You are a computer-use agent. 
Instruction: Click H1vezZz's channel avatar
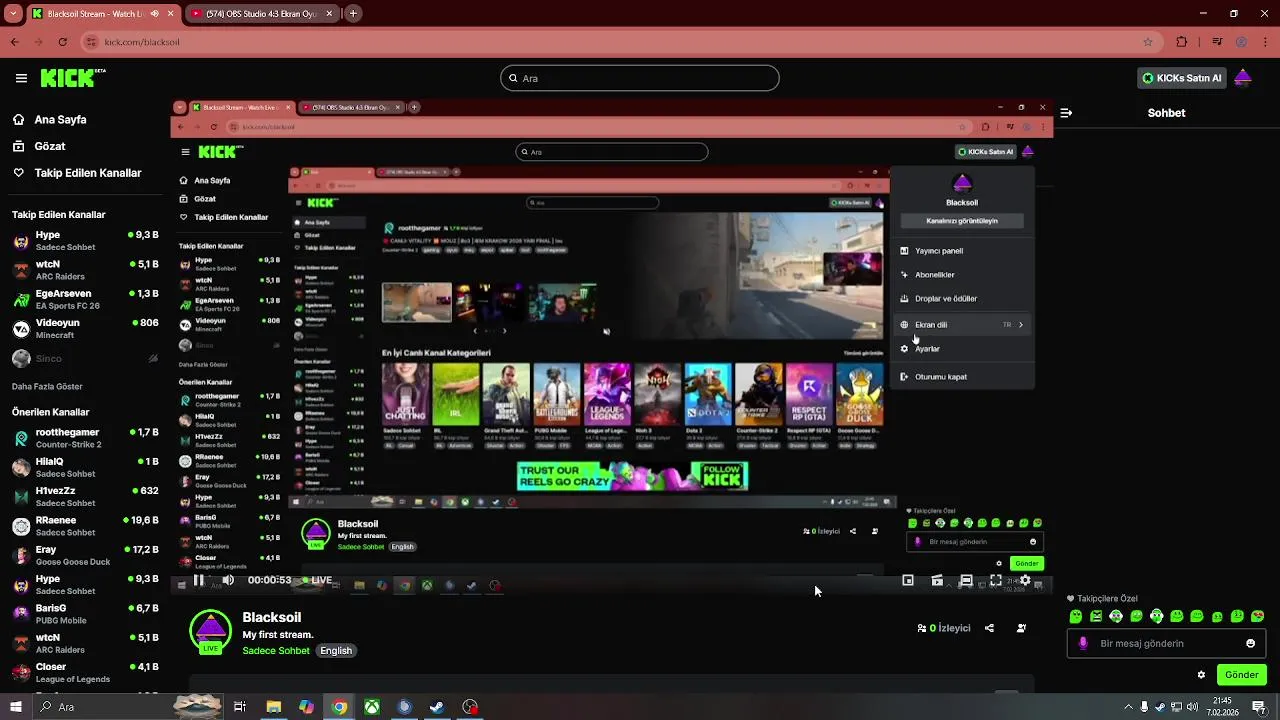[21, 496]
